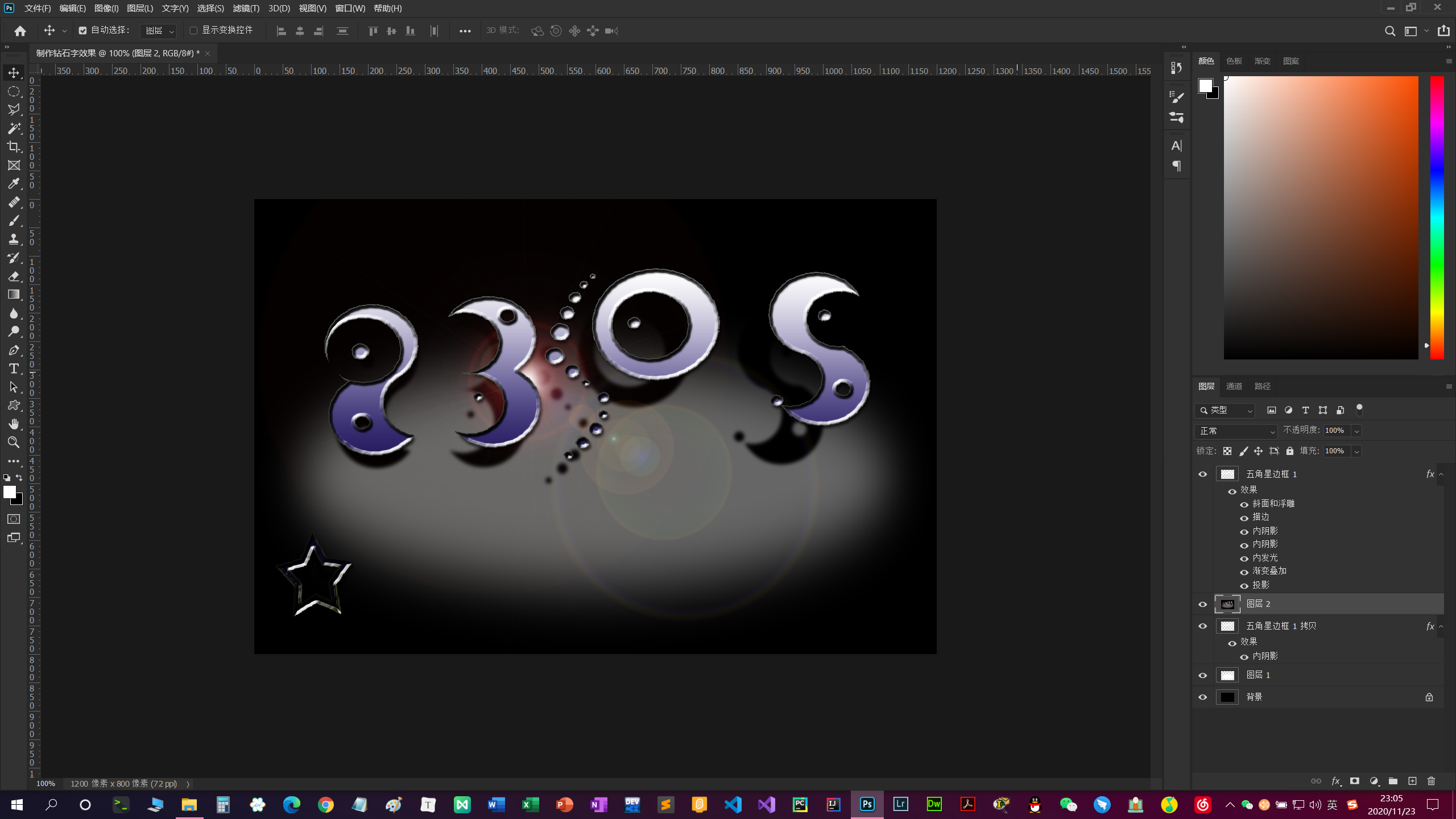Screen dimensions: 1456x819
Task: Open the 窗口(W) menu
Action: pos(350,8)
